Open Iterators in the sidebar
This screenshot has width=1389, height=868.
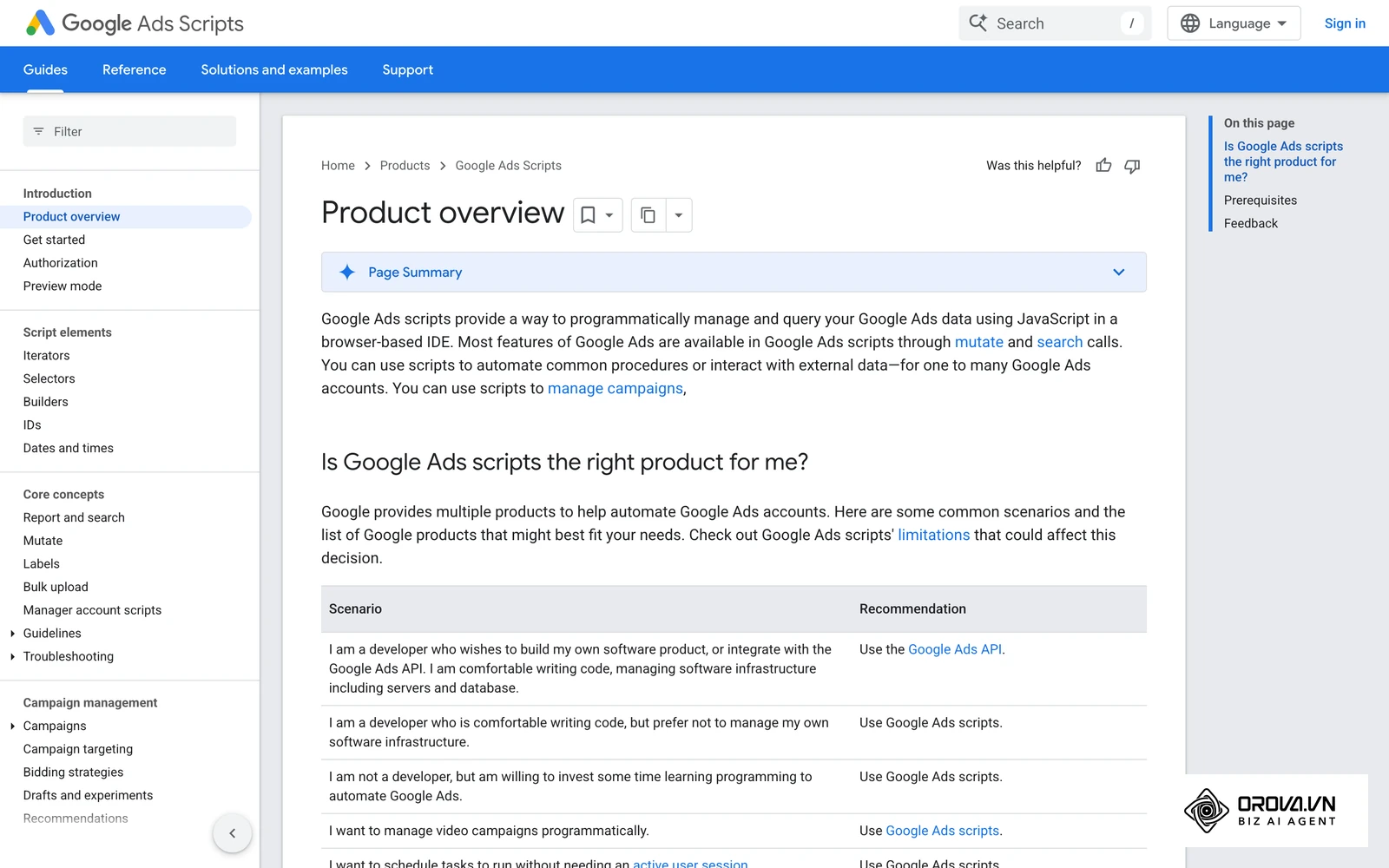tap(46, 356)
